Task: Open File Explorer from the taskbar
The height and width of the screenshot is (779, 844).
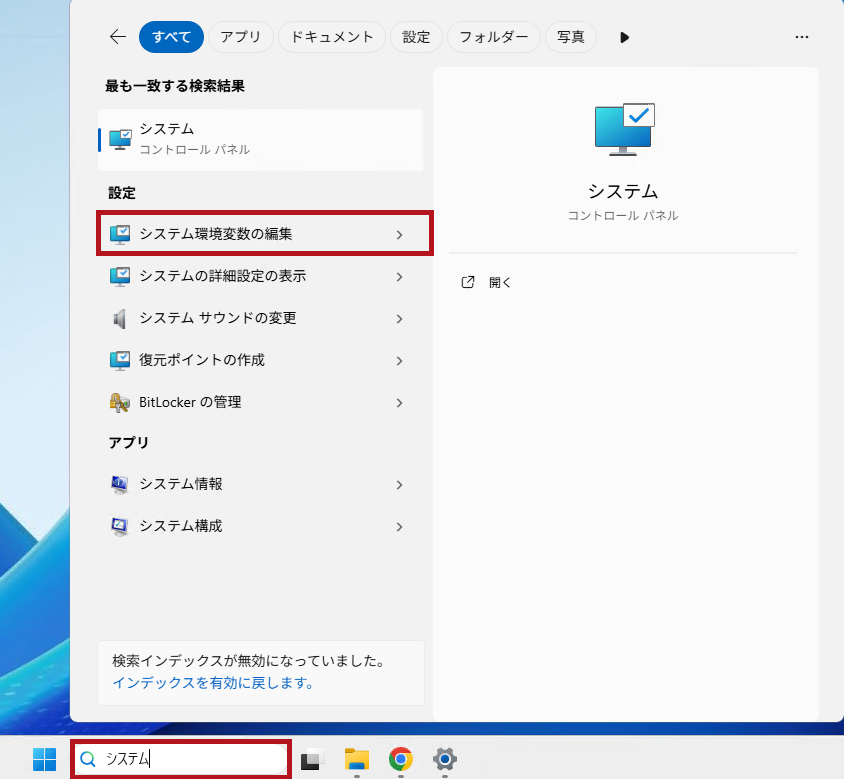Action: pyautogui.click(x=356, y=760)
